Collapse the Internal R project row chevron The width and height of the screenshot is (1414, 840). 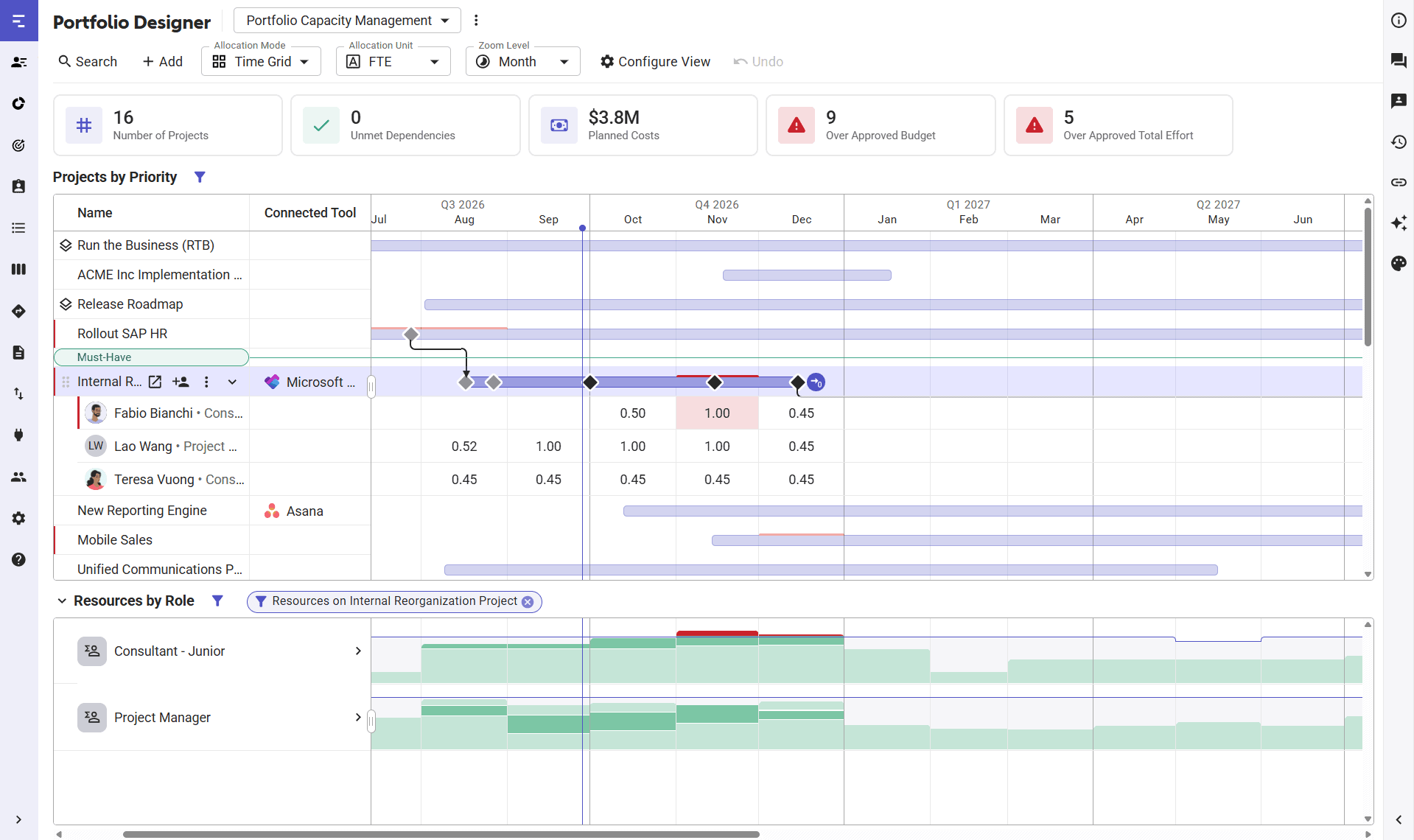232,382
